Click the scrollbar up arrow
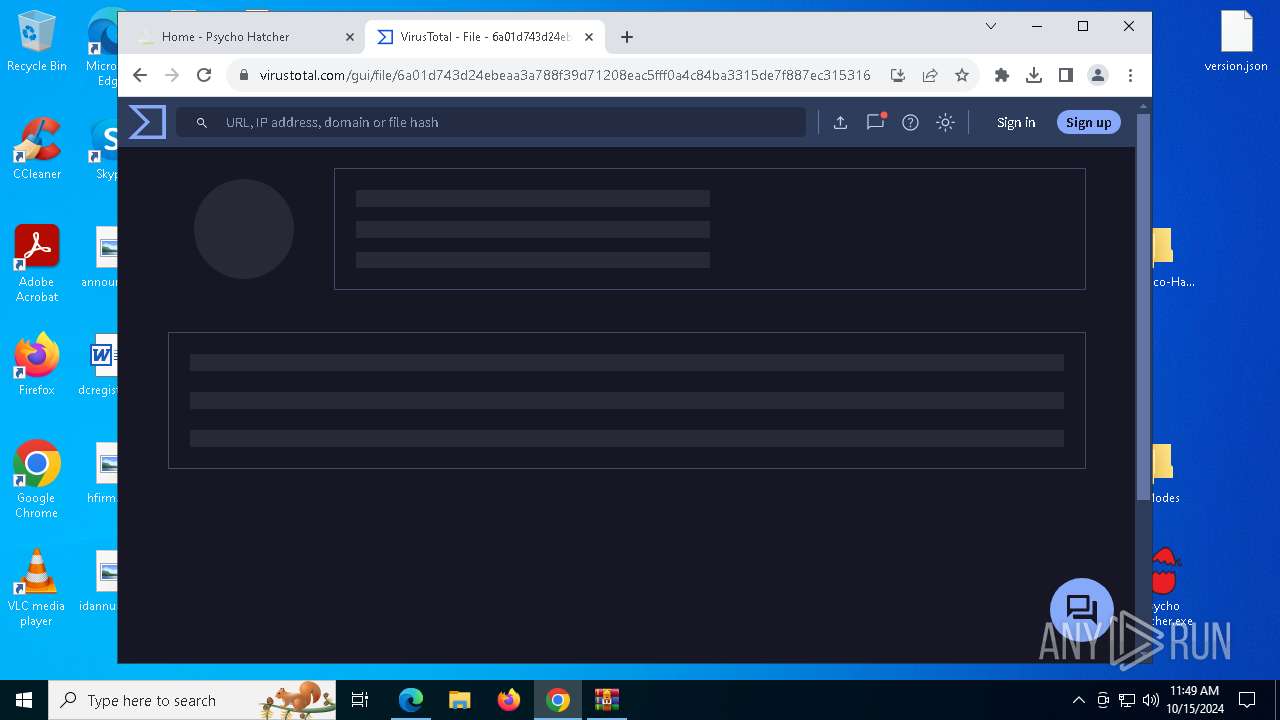 pos(1143,105)
